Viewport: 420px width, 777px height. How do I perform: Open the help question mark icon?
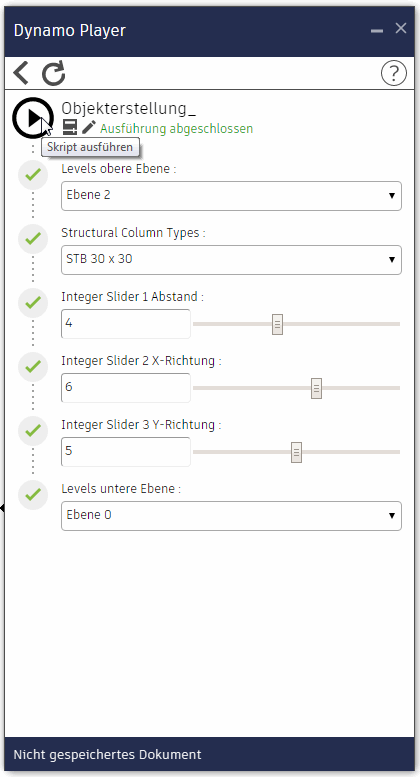pos(394,73)
